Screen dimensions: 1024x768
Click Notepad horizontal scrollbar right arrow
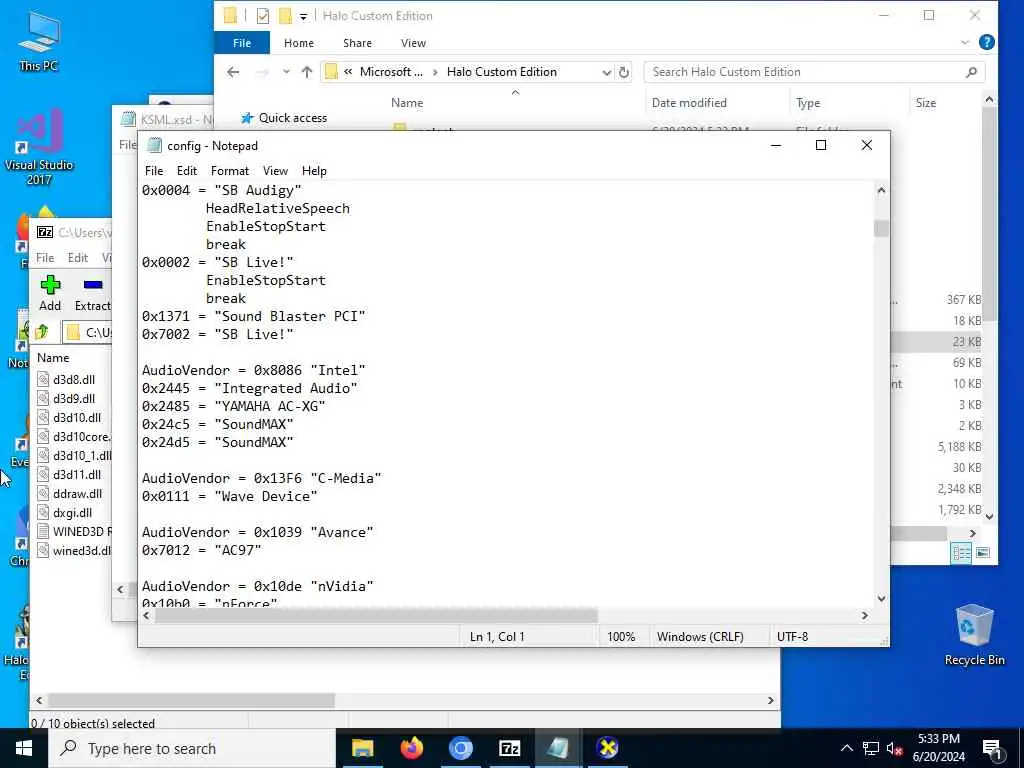(865, 615)
